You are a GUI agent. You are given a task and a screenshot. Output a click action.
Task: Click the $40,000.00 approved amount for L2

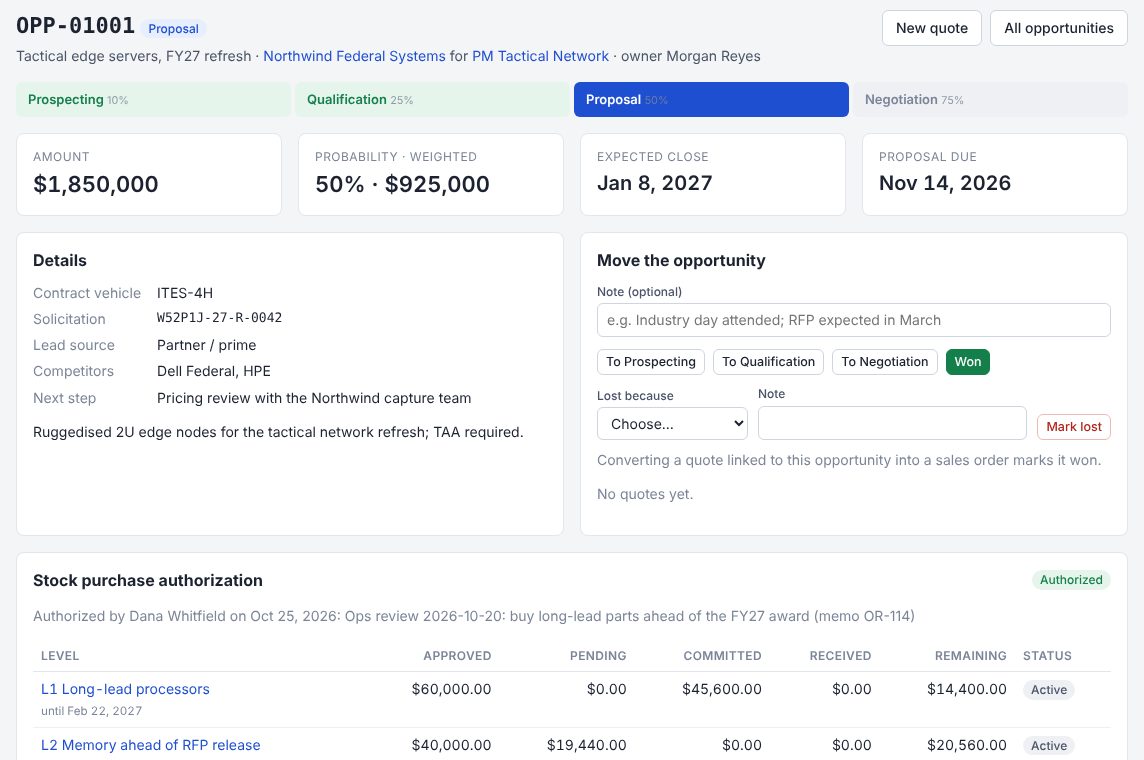tap(451, 745)
